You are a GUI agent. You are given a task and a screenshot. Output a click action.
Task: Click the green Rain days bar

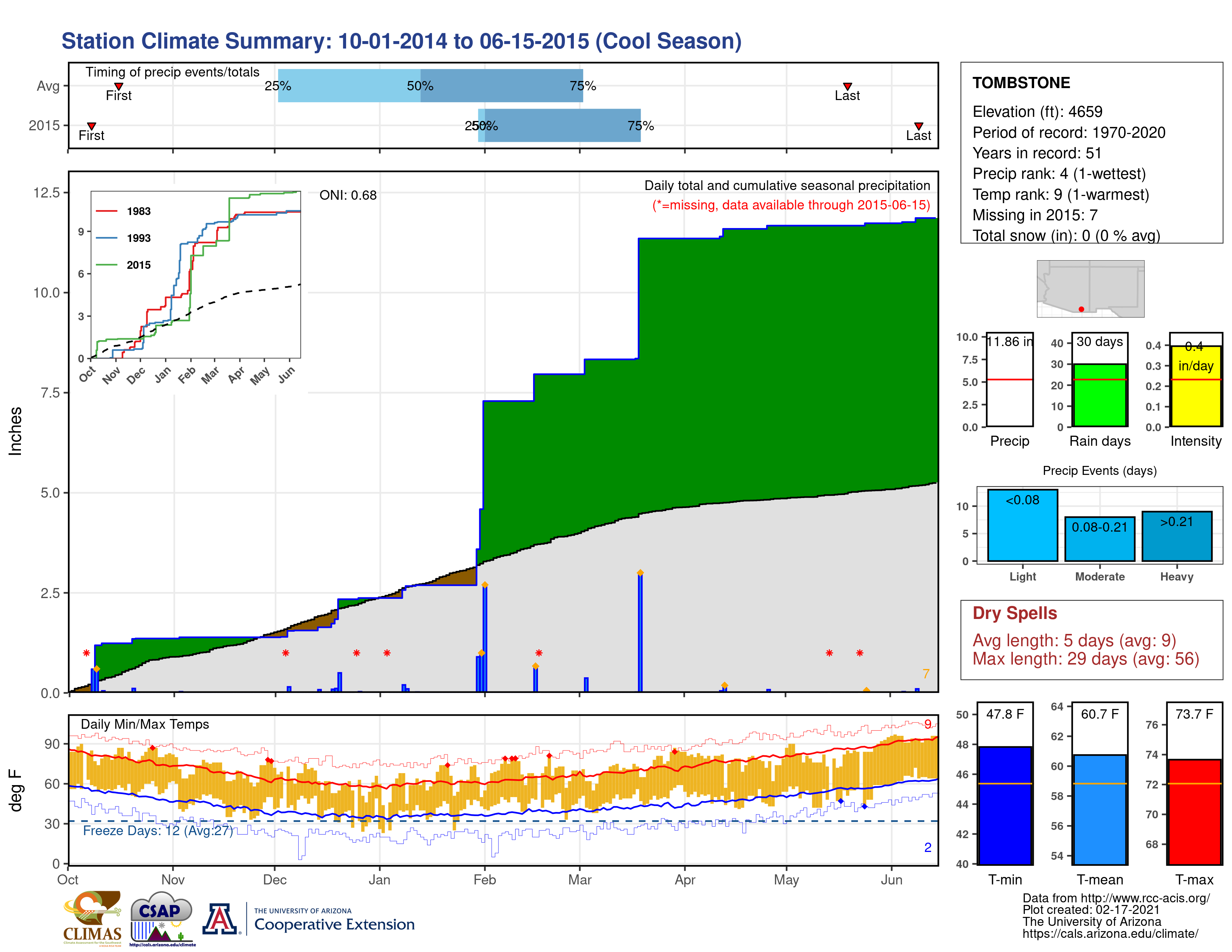1099,395
